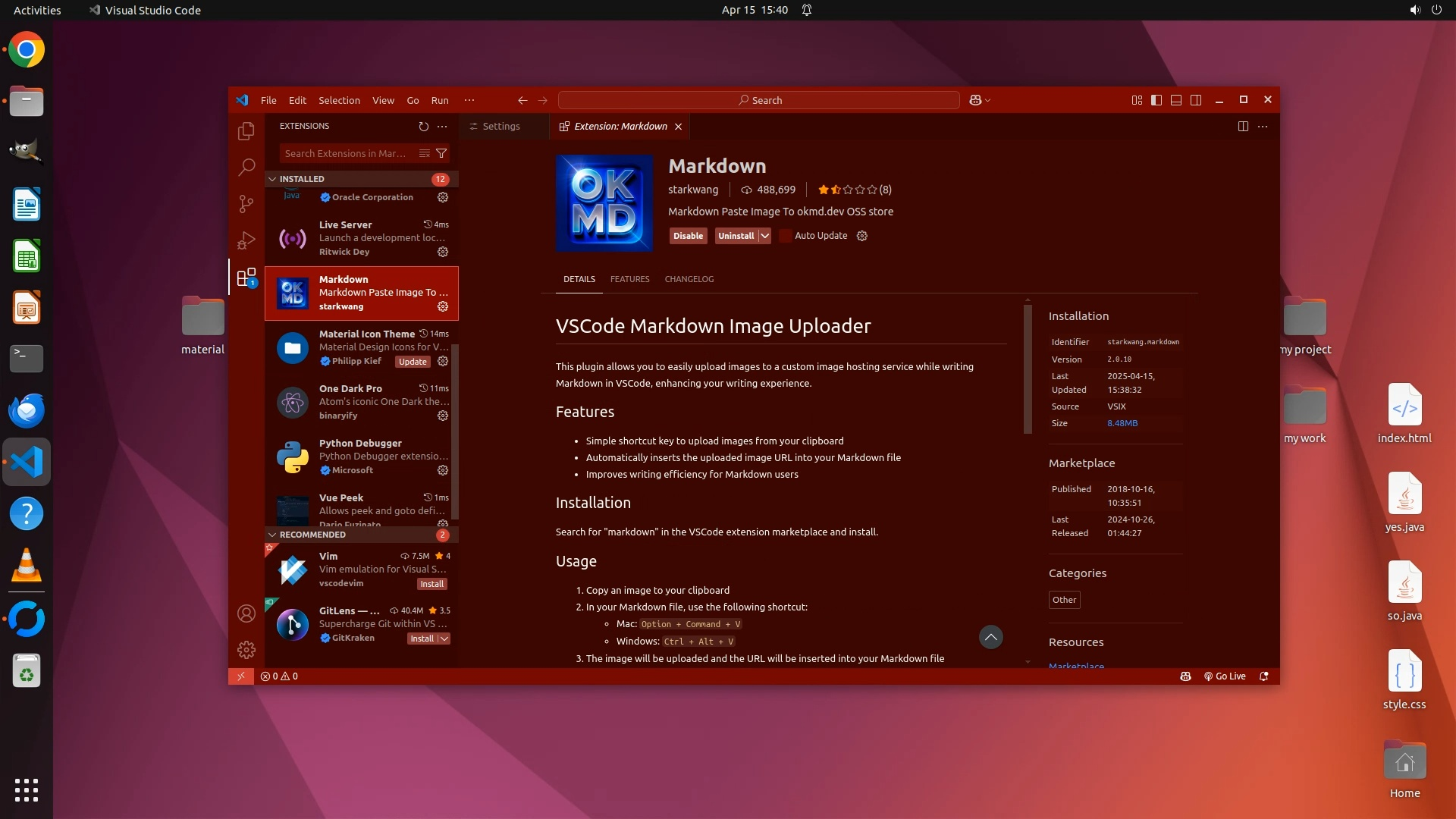Open the Run and Debug view

(246, 240)
